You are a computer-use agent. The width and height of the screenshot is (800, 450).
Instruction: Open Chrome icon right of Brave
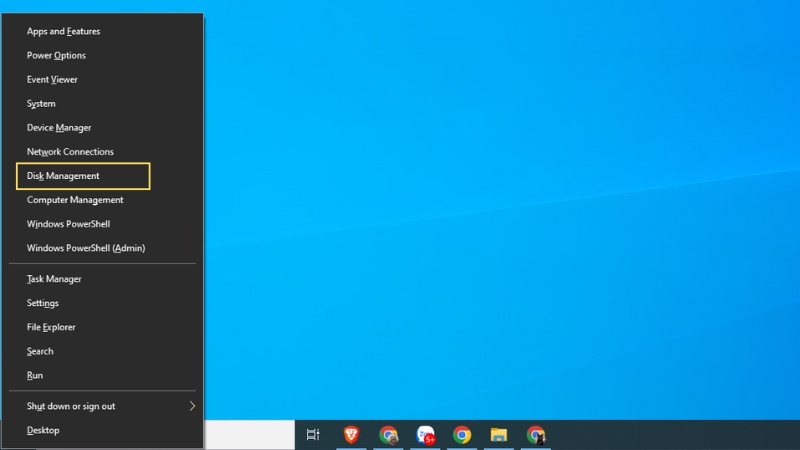(x=388, y=435)
